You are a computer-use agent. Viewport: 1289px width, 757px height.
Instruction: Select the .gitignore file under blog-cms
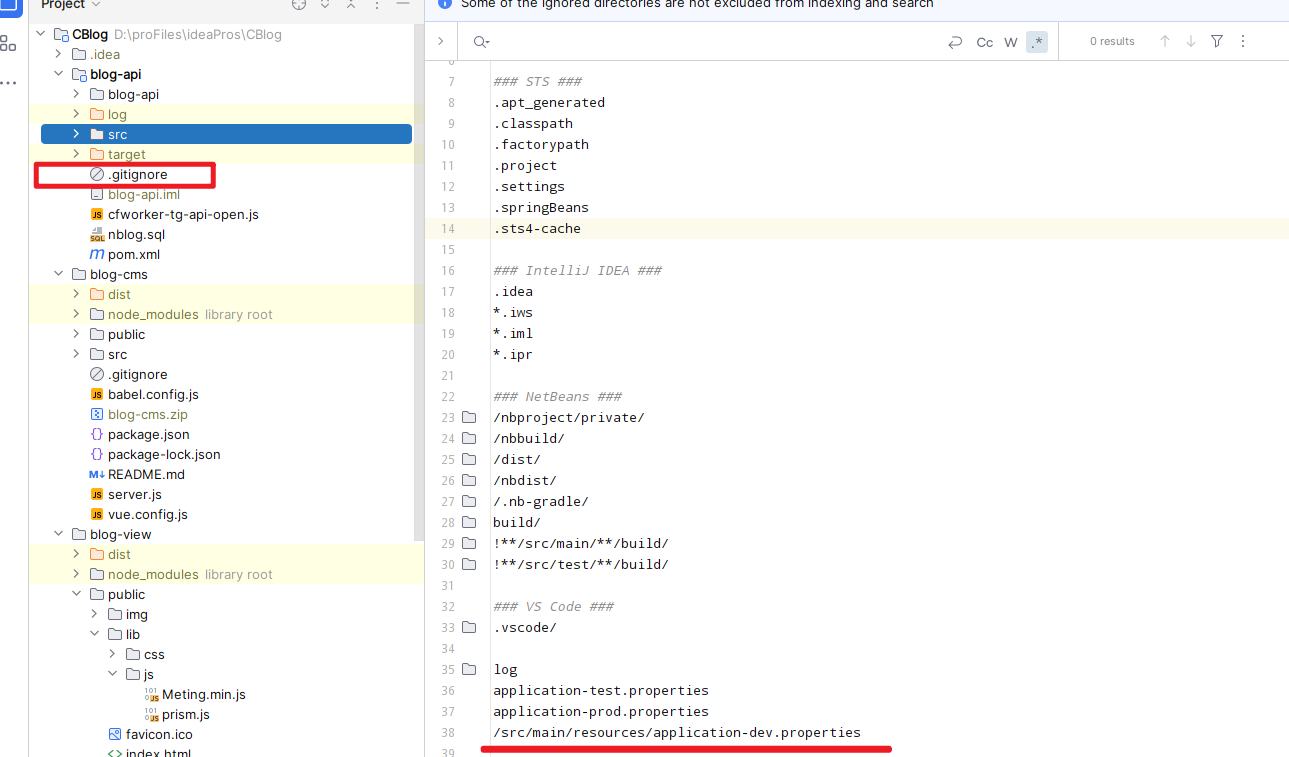[138, 374]
